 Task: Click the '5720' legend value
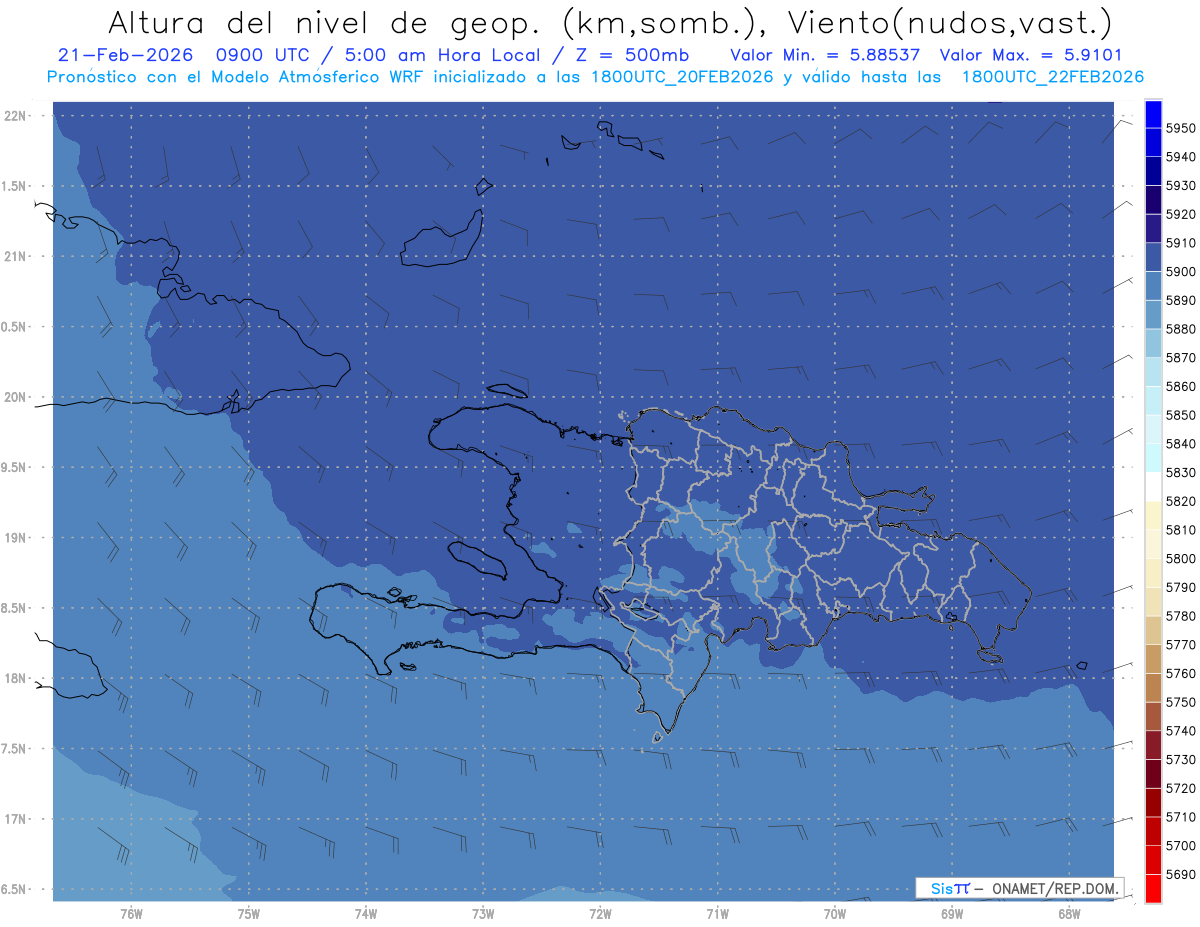[x=1181, y=788]
